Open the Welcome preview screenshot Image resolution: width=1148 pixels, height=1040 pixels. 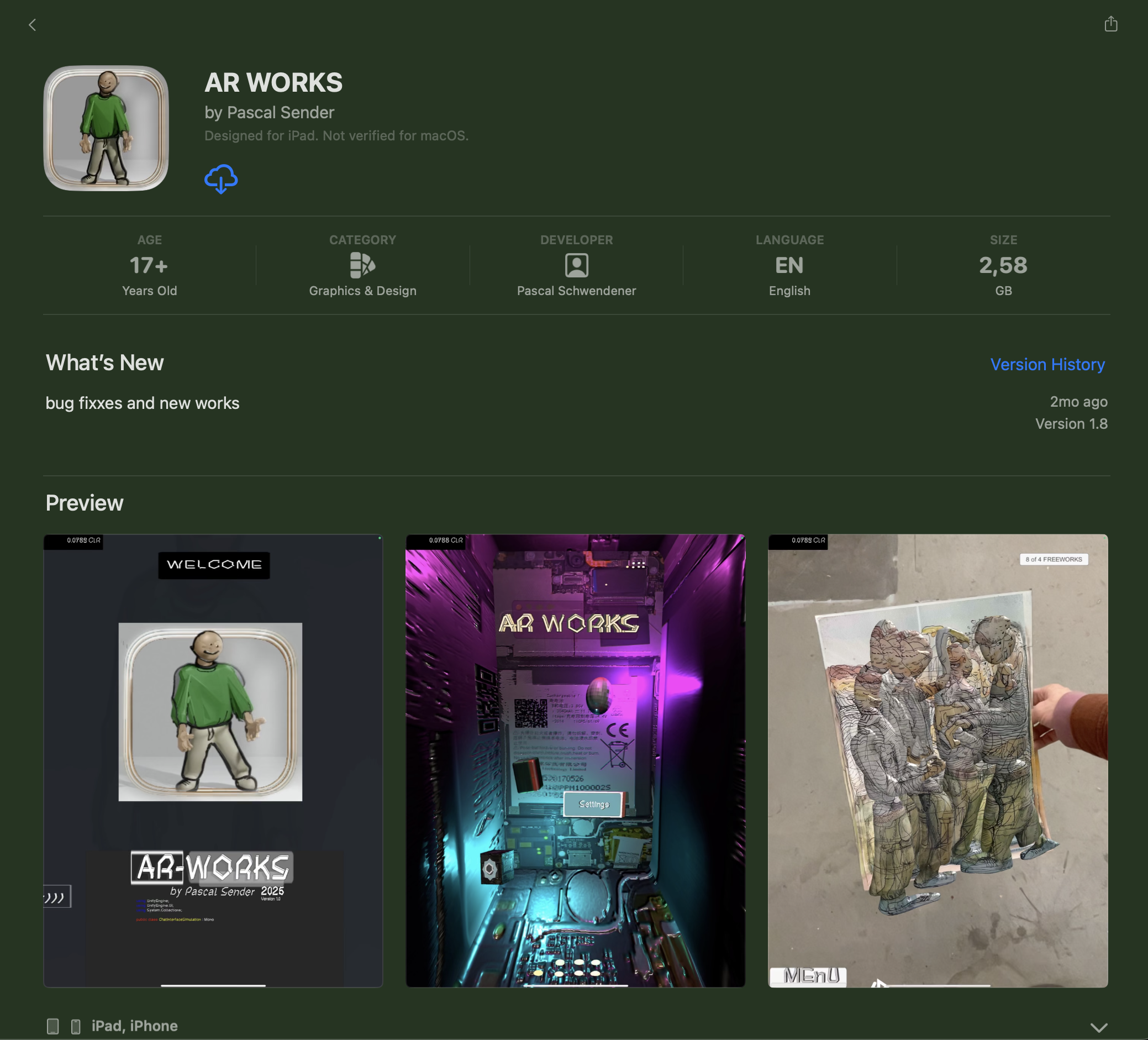pyautogui.click(x=213, y=760)
